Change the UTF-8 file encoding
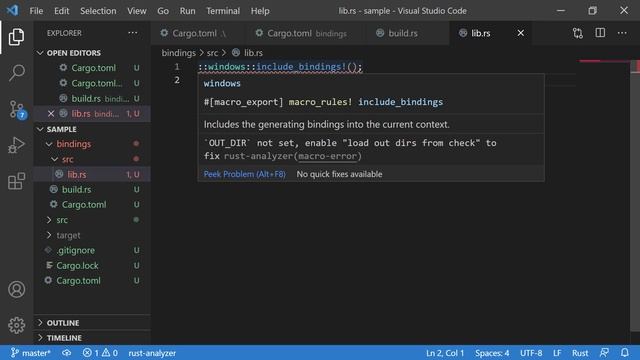This screenshot has width=640, height=360. [x=531, y=353]
